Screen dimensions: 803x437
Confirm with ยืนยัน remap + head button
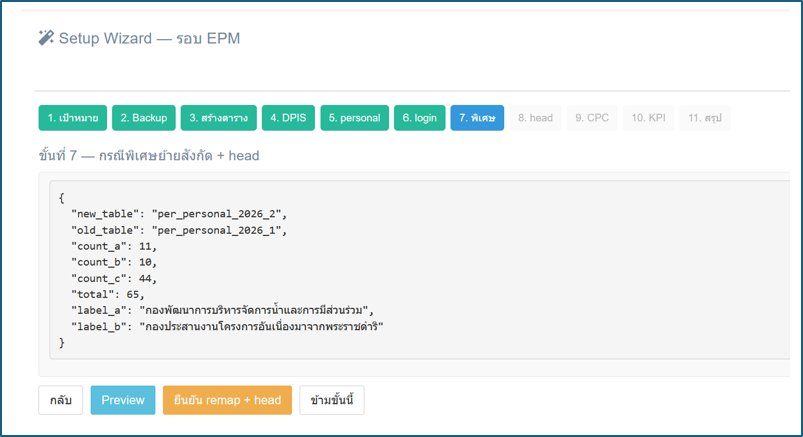click(227, 400)
